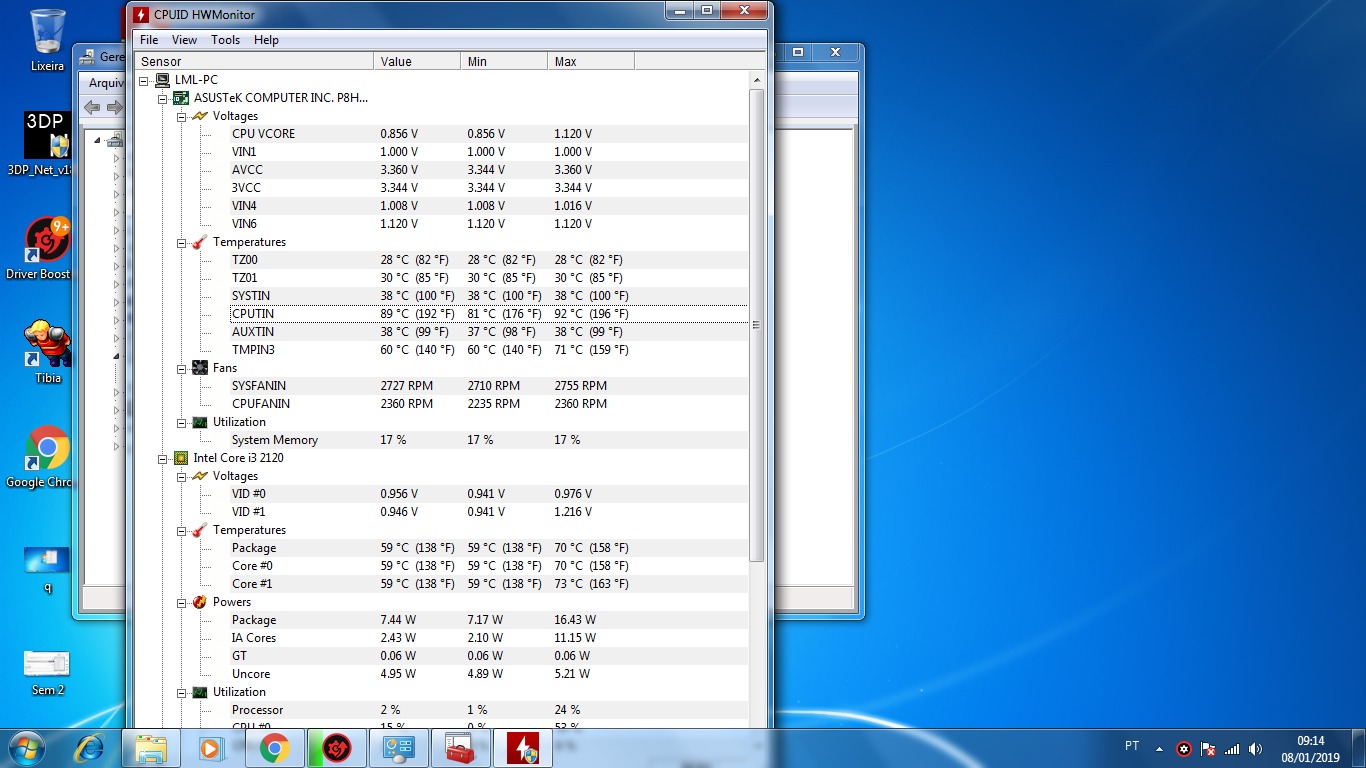Click the CPU Temperatures thermometer icon

pos(200,530)
